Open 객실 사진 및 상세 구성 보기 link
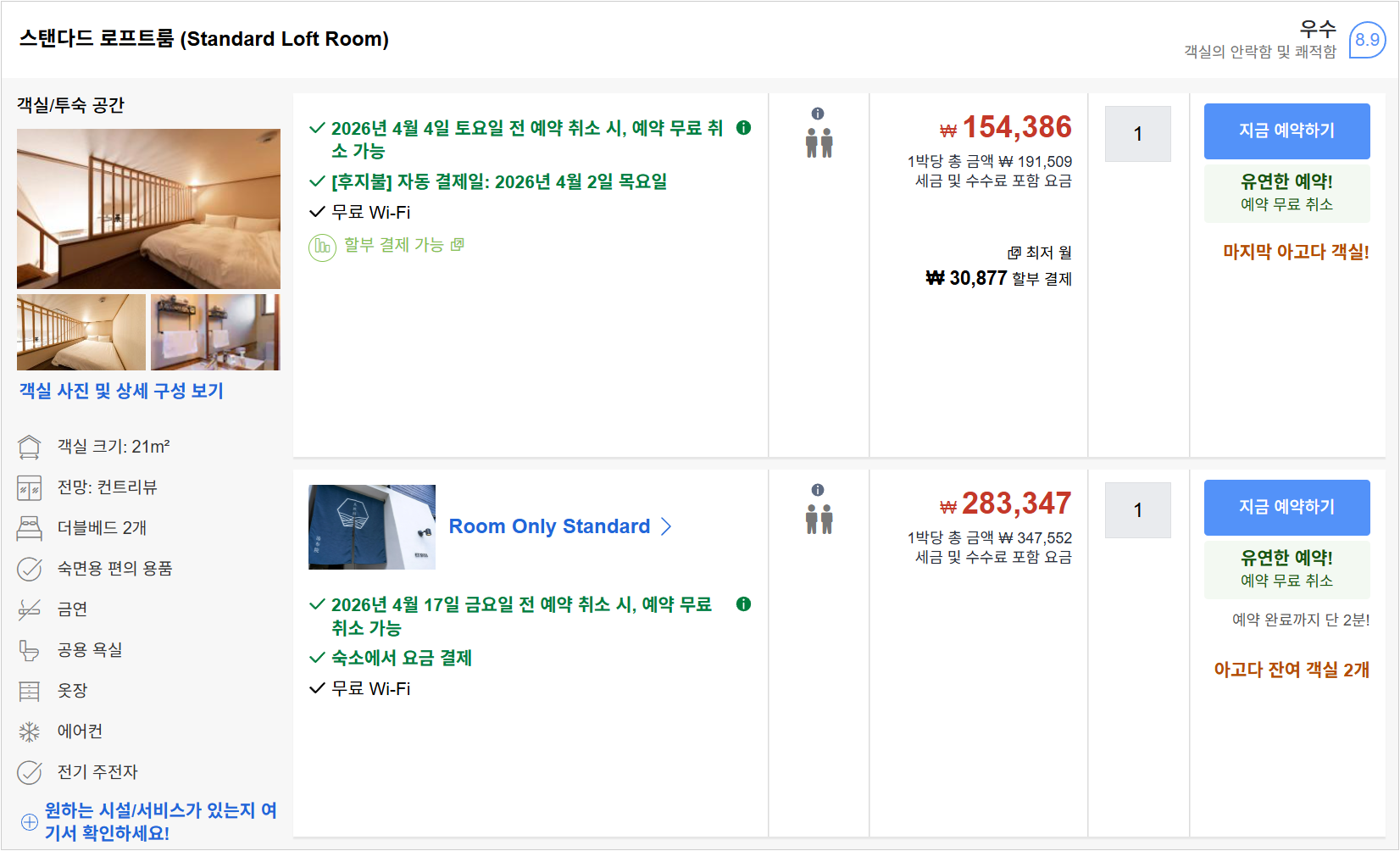 click(121, 391)
